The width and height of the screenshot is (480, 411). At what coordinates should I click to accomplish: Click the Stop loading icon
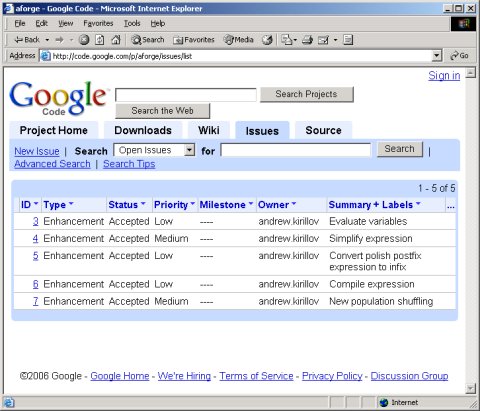click(84, 40)
